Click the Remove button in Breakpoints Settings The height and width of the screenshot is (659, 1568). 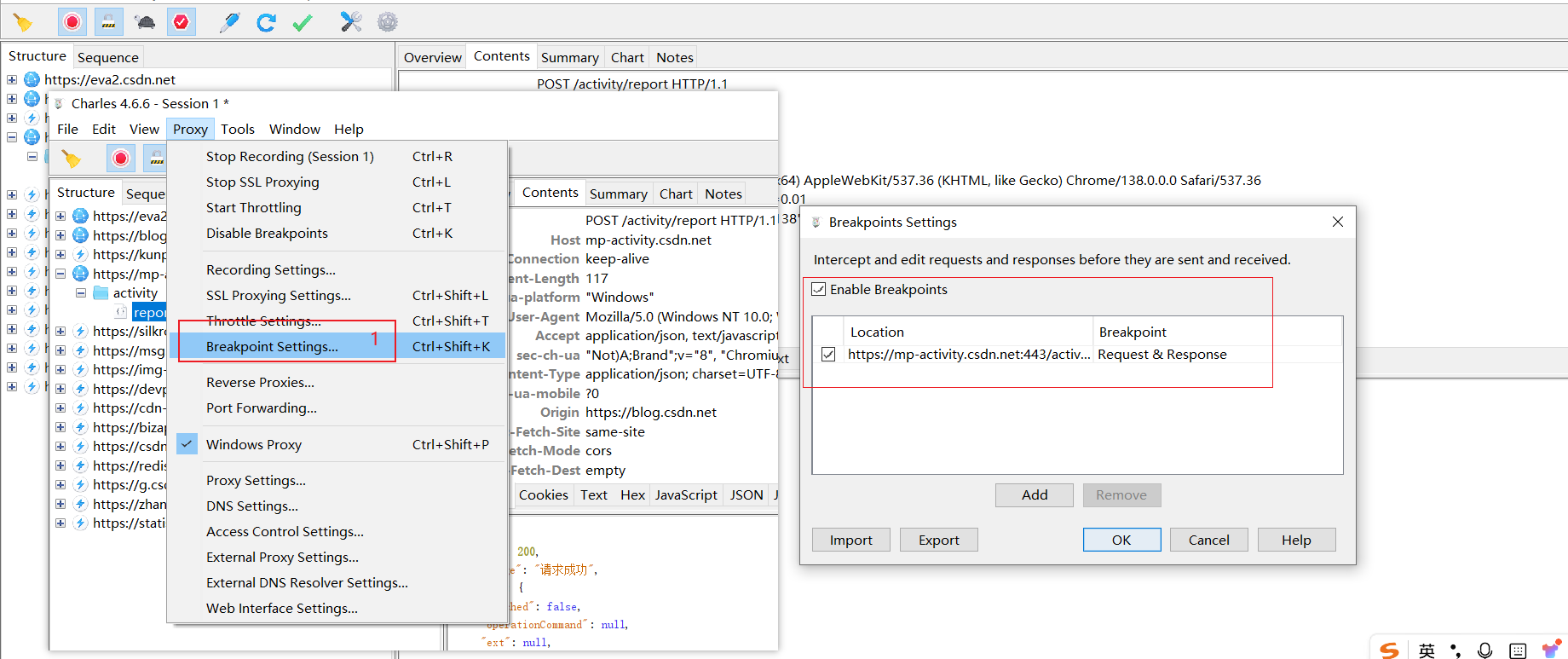1121,494
